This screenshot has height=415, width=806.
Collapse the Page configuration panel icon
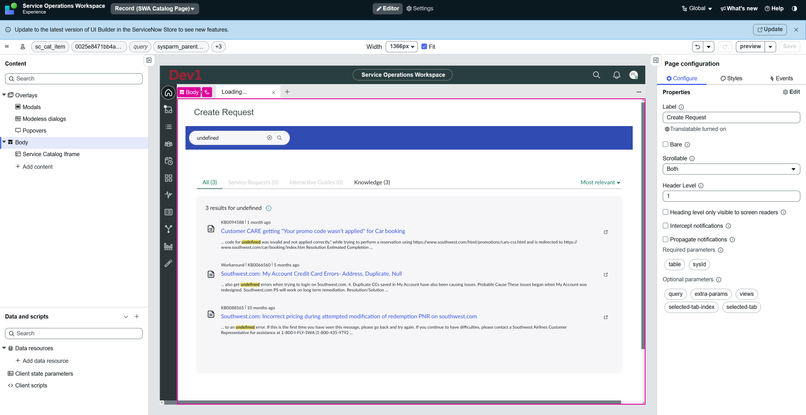click(x=656, y=60)
